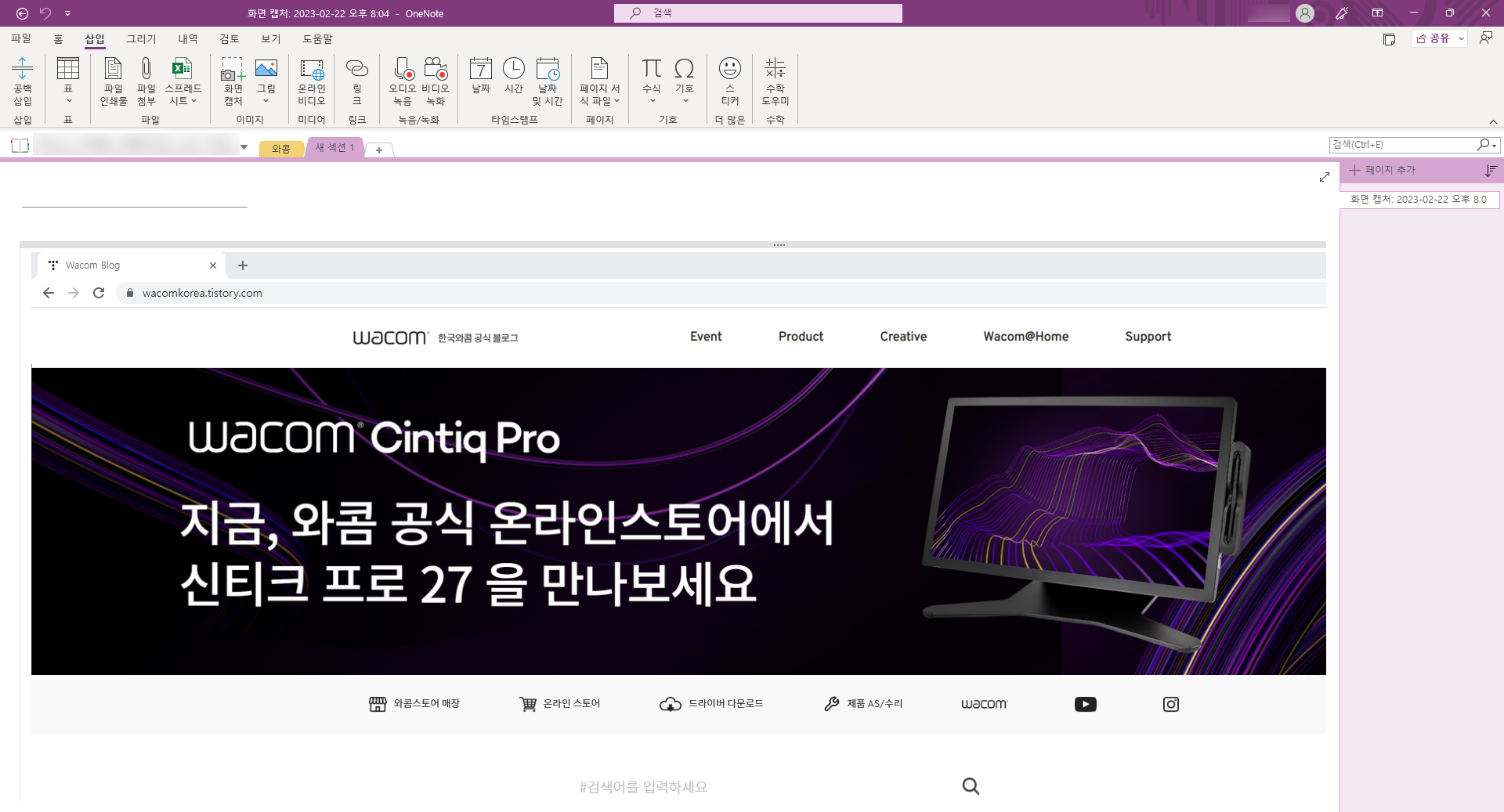Open the Picture insert menu
Viewport: 1504px width, 812px height.
coord(266,81)
